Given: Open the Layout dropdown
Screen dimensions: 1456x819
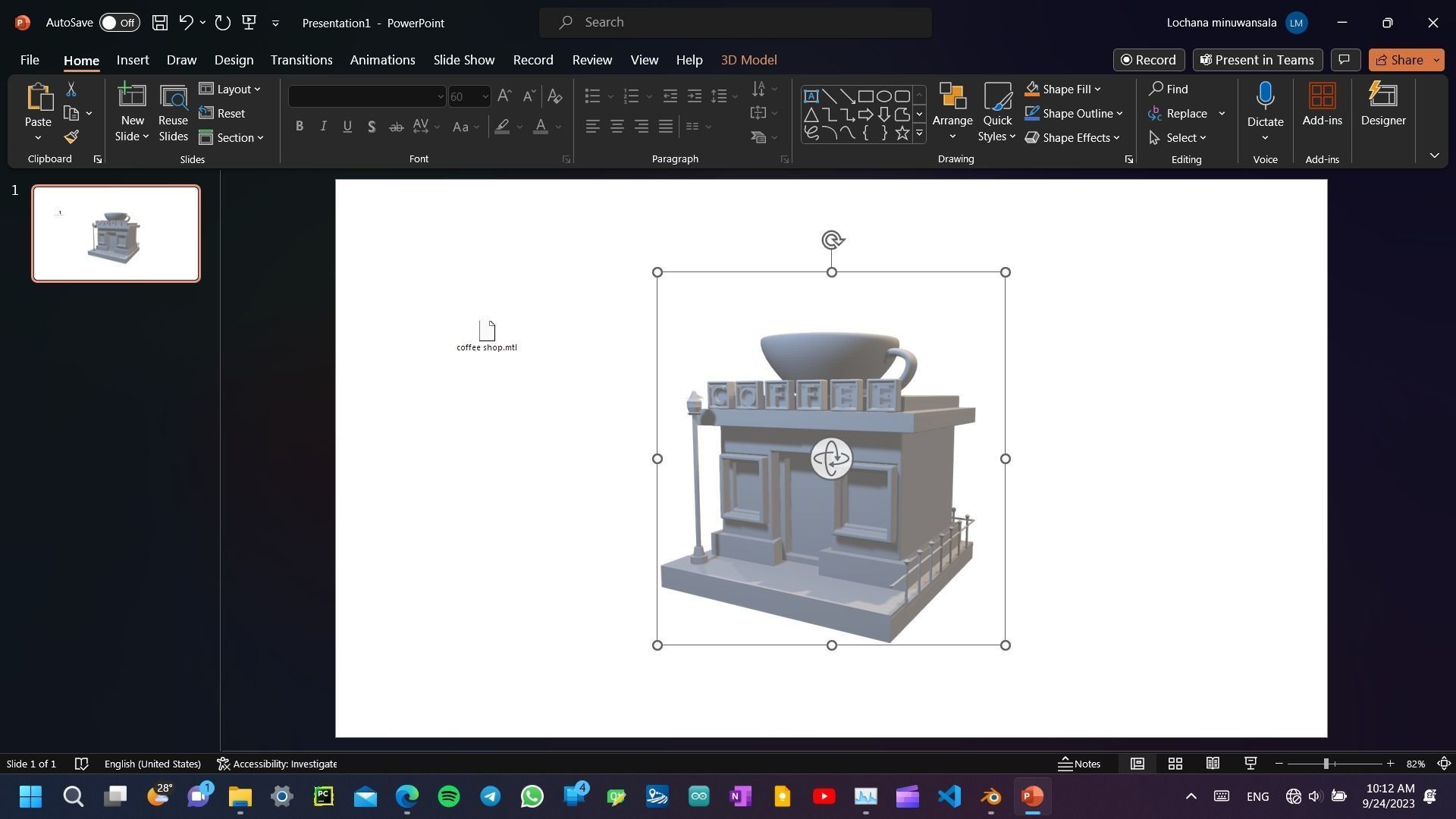Looking at the screenshot, I should coord(231,89).
